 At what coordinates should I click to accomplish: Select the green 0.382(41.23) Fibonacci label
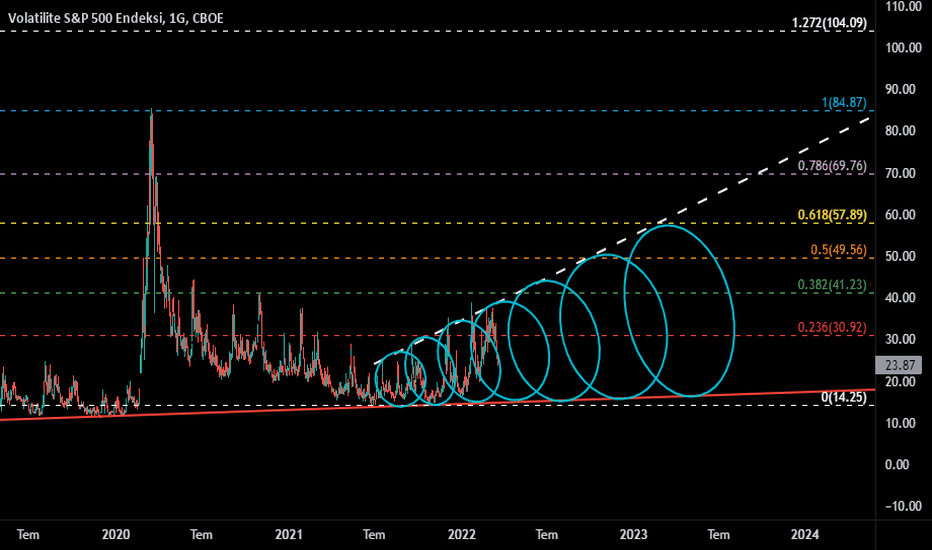pyautogui.click(x=833, y=285)
